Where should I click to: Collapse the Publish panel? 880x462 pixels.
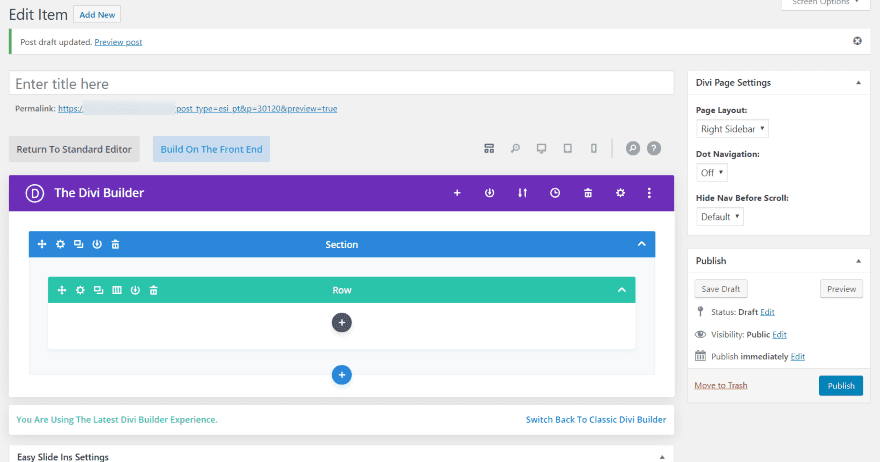(x=858, y=261)
